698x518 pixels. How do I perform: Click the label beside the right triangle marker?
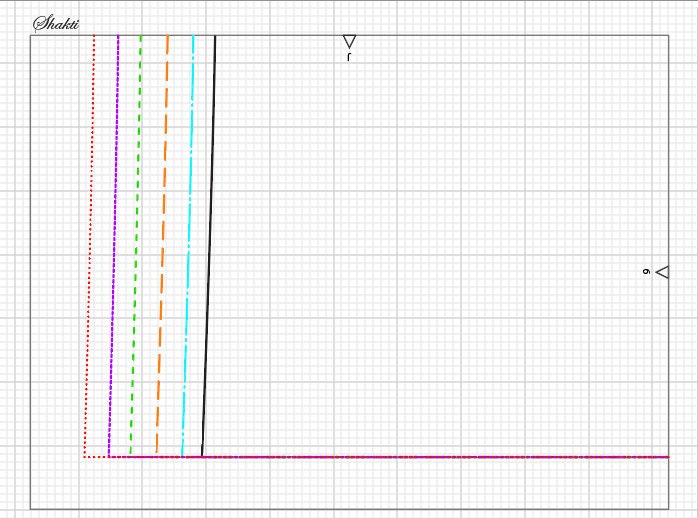point(646,271)
